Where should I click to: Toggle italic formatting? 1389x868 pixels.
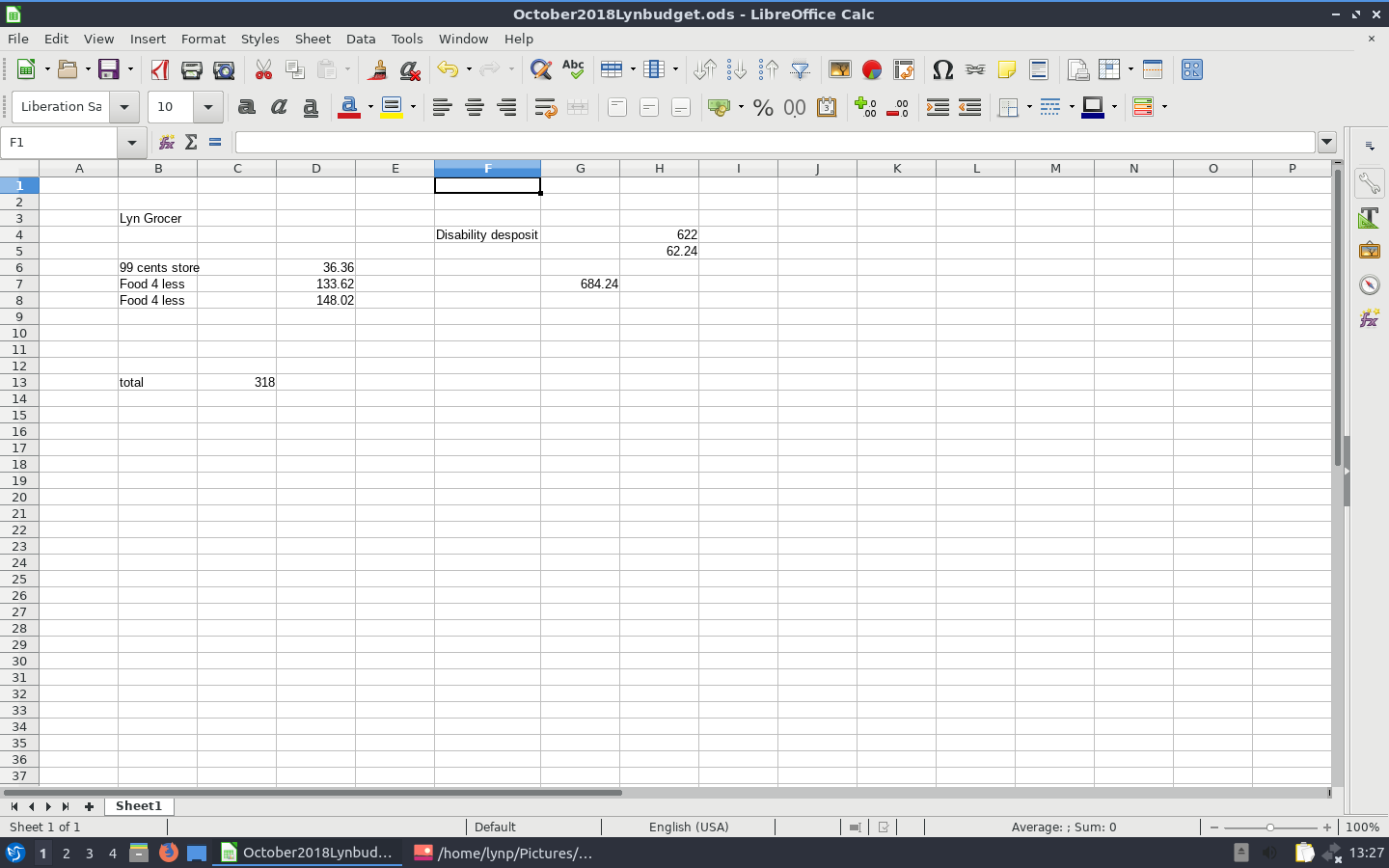tap(279, 107)
